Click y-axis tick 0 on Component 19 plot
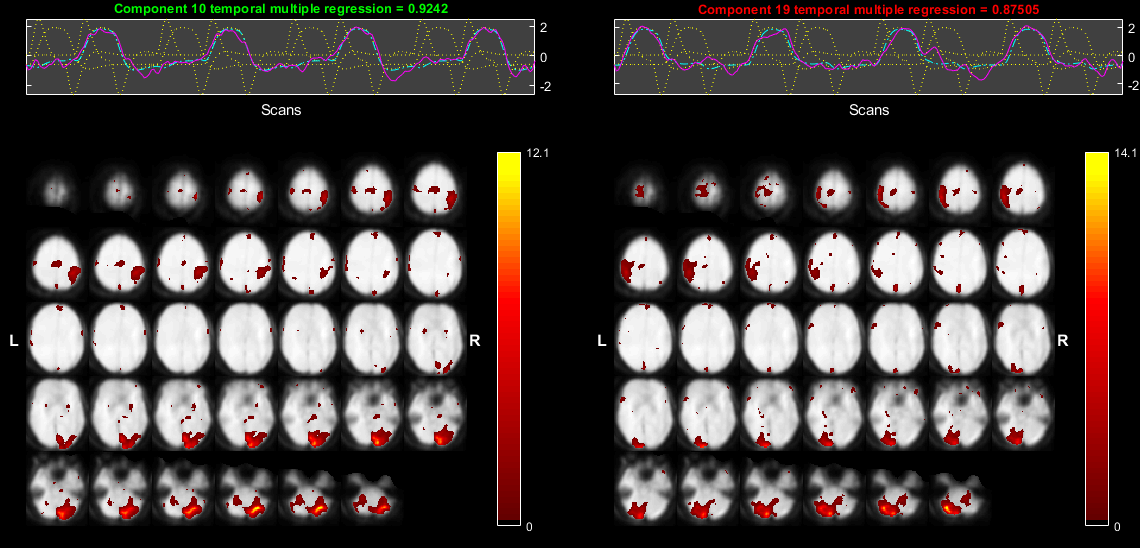Screen dimensions: 1140x548 coord(1132,57)
